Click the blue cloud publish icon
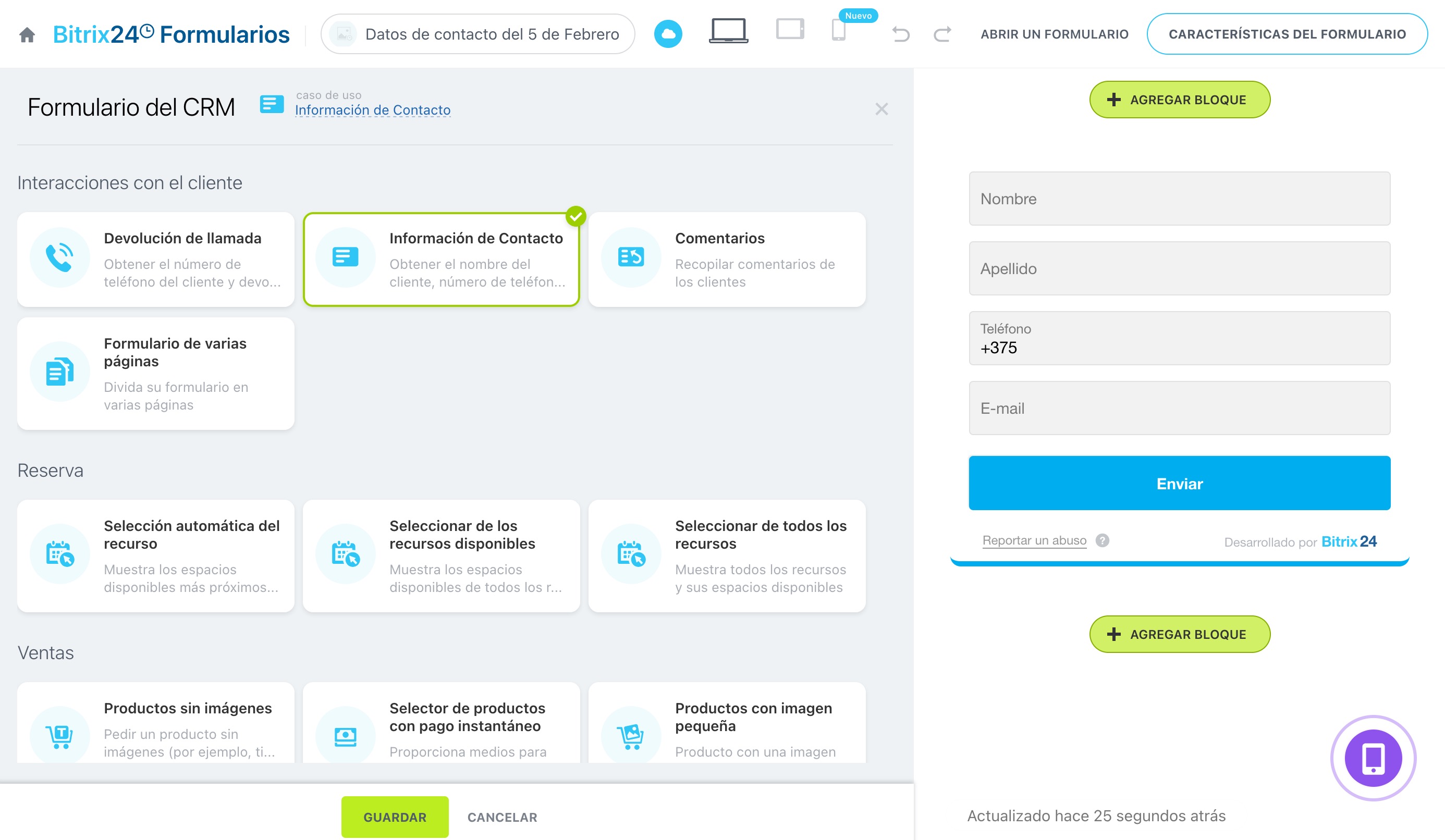Image resolution: width=1445 pixels, height=840 pixels. tap(668, 34)
